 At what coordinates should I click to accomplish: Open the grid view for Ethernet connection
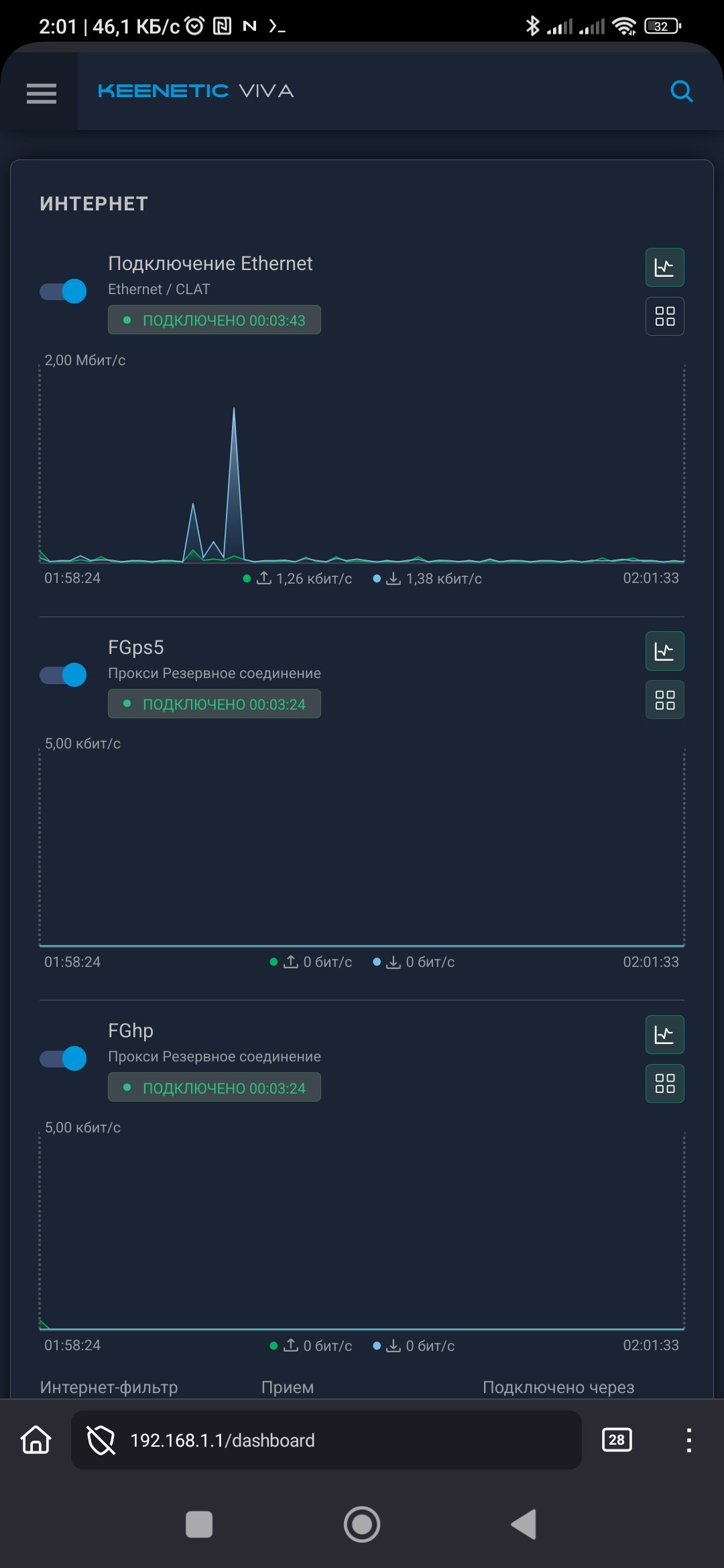click(664, 316)
